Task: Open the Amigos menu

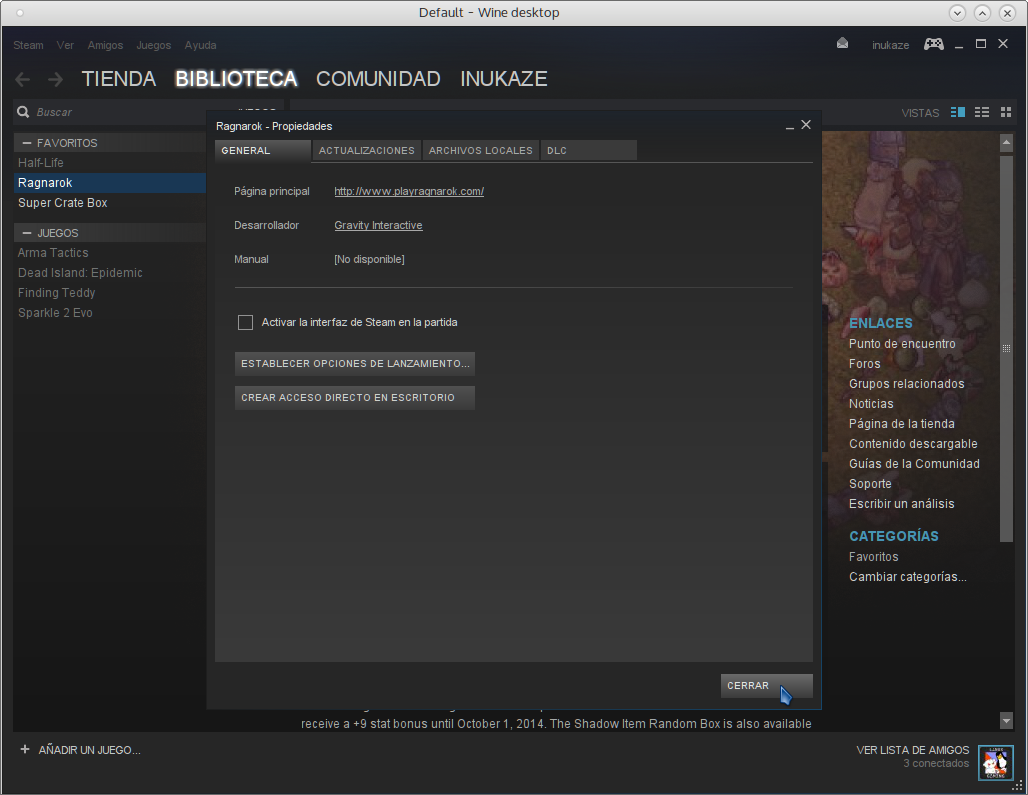Action: tap(105, 45)
